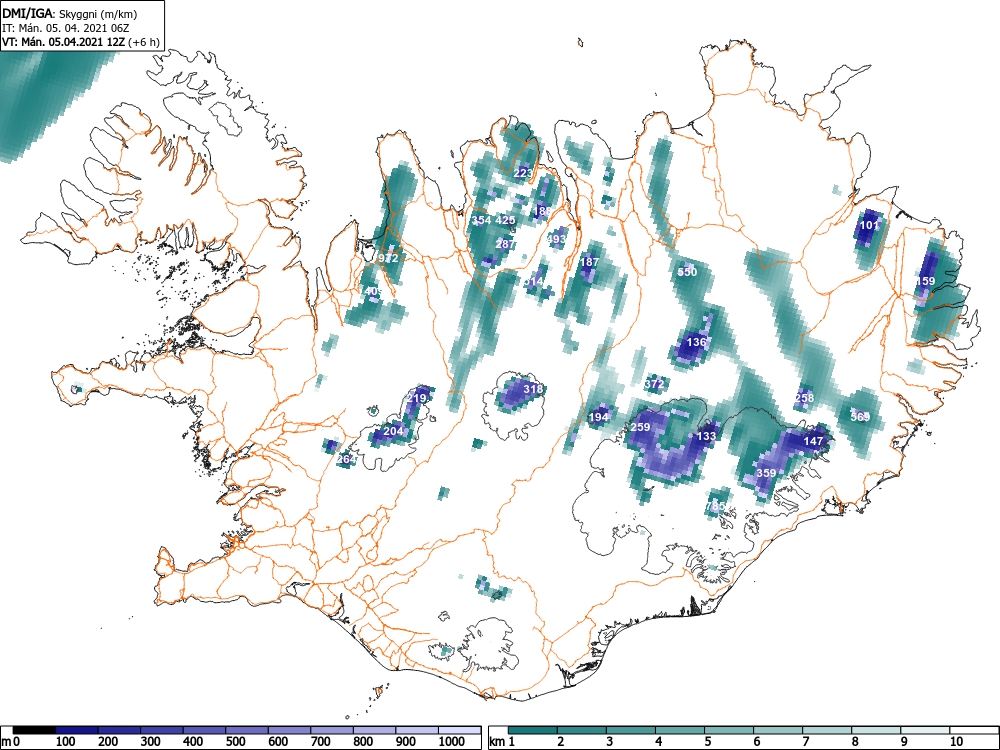Select the visibility value 425

coord(505,220)
